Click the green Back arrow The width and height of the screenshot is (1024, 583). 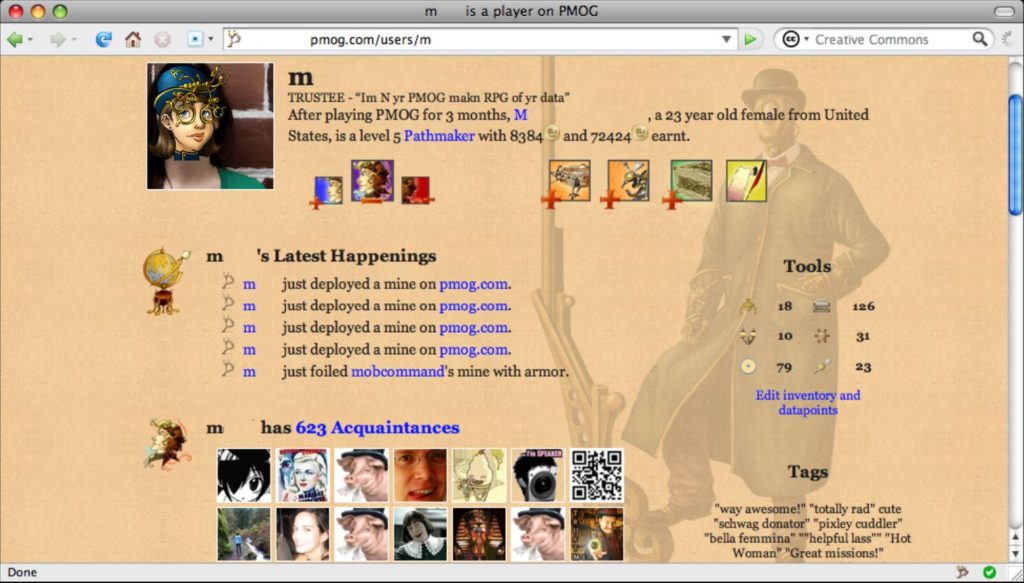click(x=14, y=40)
